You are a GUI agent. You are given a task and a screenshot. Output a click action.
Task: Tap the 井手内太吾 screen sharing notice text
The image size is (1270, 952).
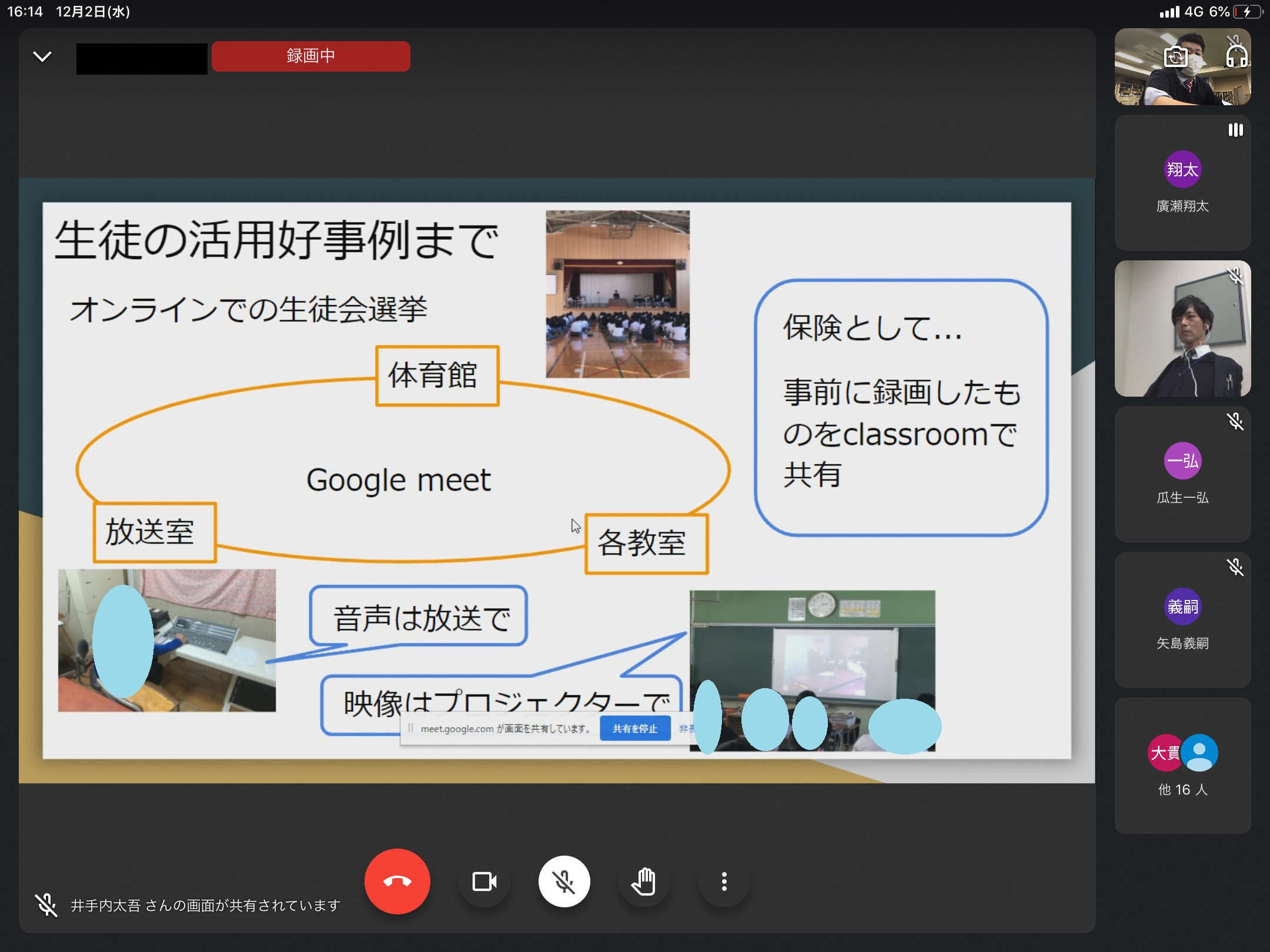205,906
